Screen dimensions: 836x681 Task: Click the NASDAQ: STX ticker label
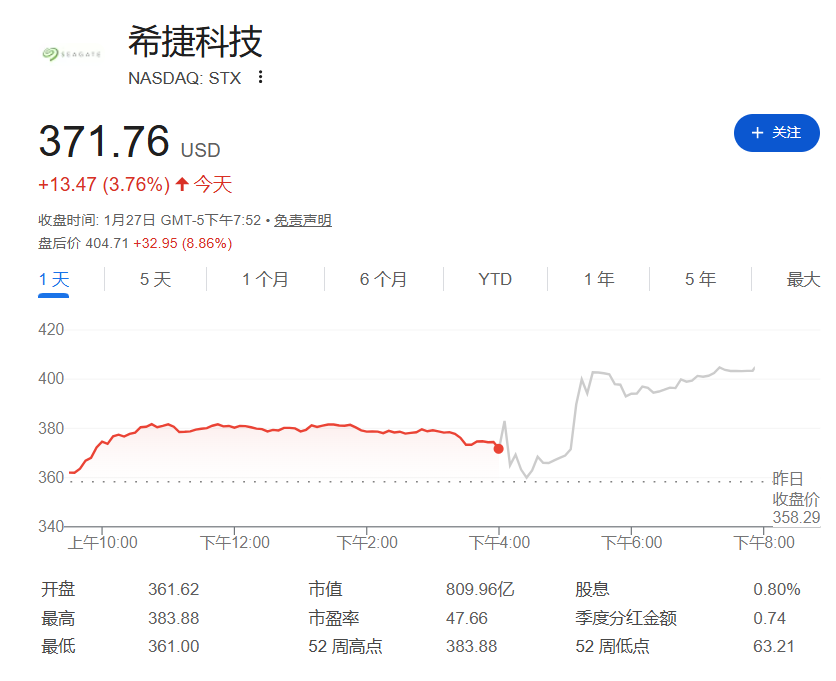183,78
